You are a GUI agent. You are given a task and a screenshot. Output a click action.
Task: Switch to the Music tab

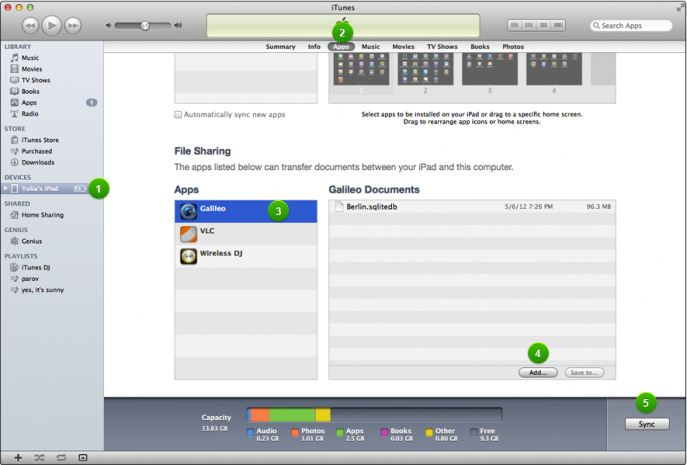click(x=371, y=46)
